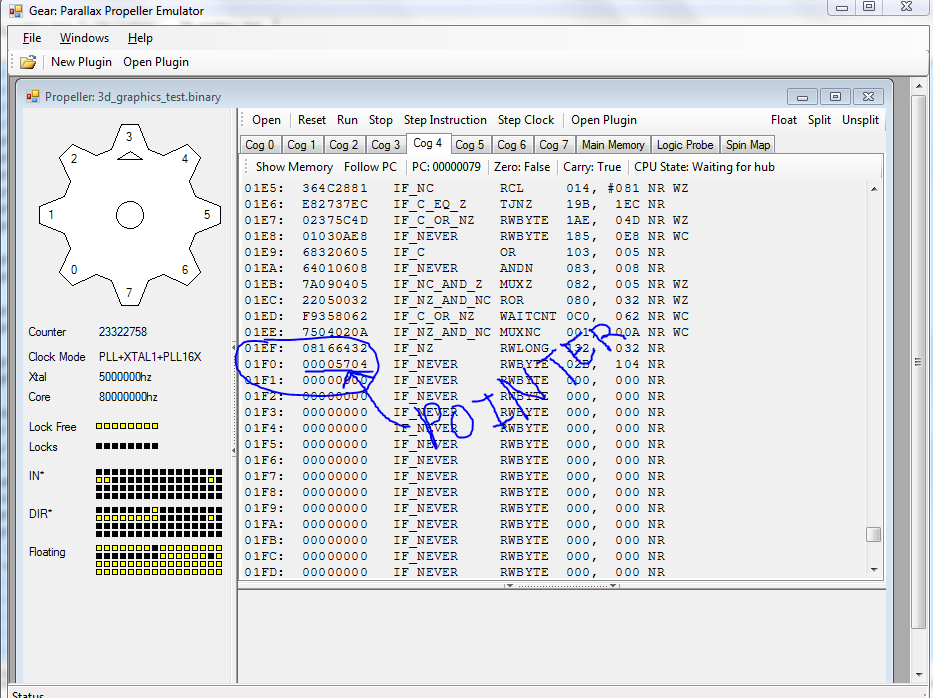Click the disassembly scrollbar down arrow
The image size is (933, 698).
point(875,569)
